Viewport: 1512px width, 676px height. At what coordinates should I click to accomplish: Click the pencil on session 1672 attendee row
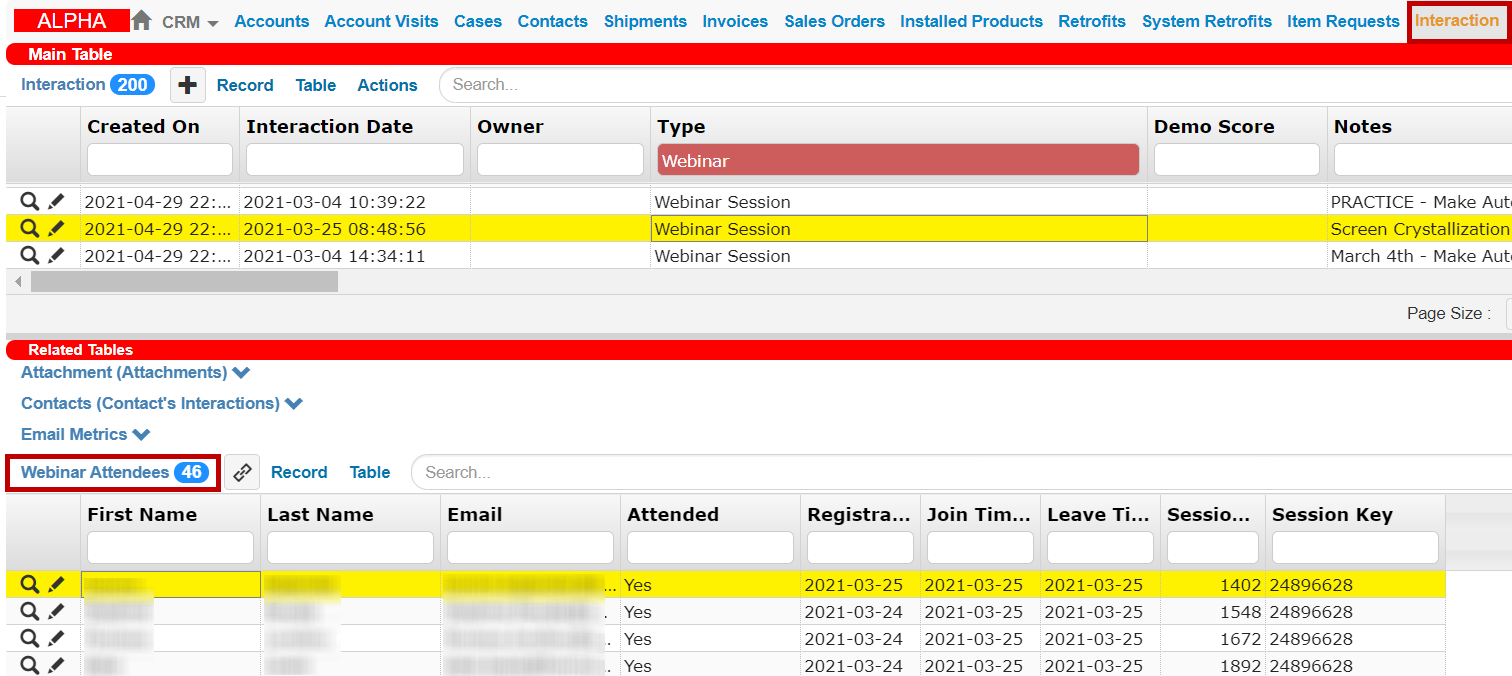[56, 639]
